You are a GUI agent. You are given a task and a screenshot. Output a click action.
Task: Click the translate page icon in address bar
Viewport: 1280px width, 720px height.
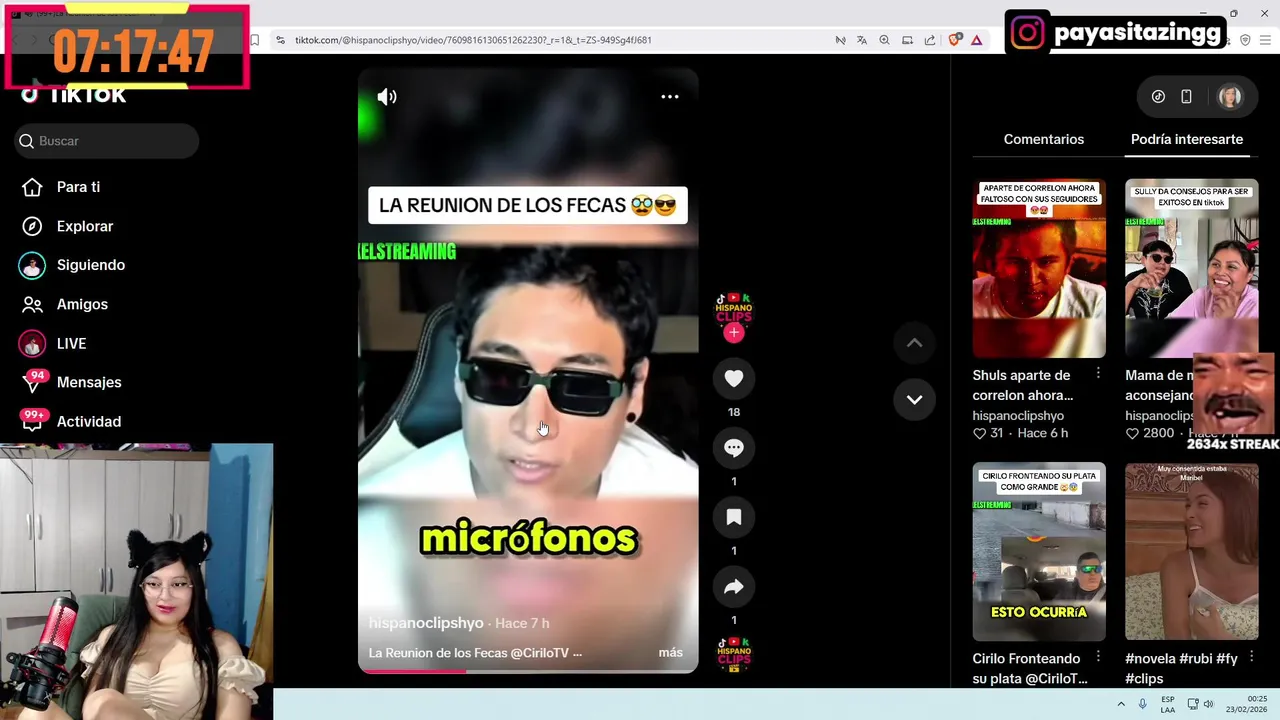click(862, 40)
